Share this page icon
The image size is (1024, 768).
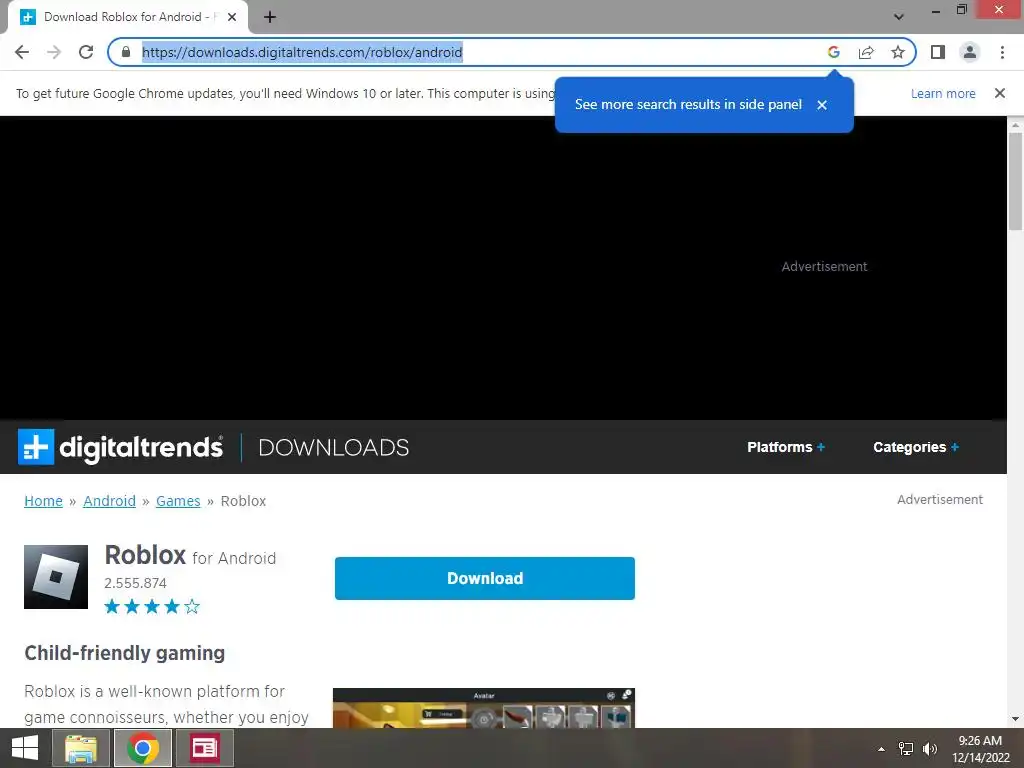[x=866, y=52]
